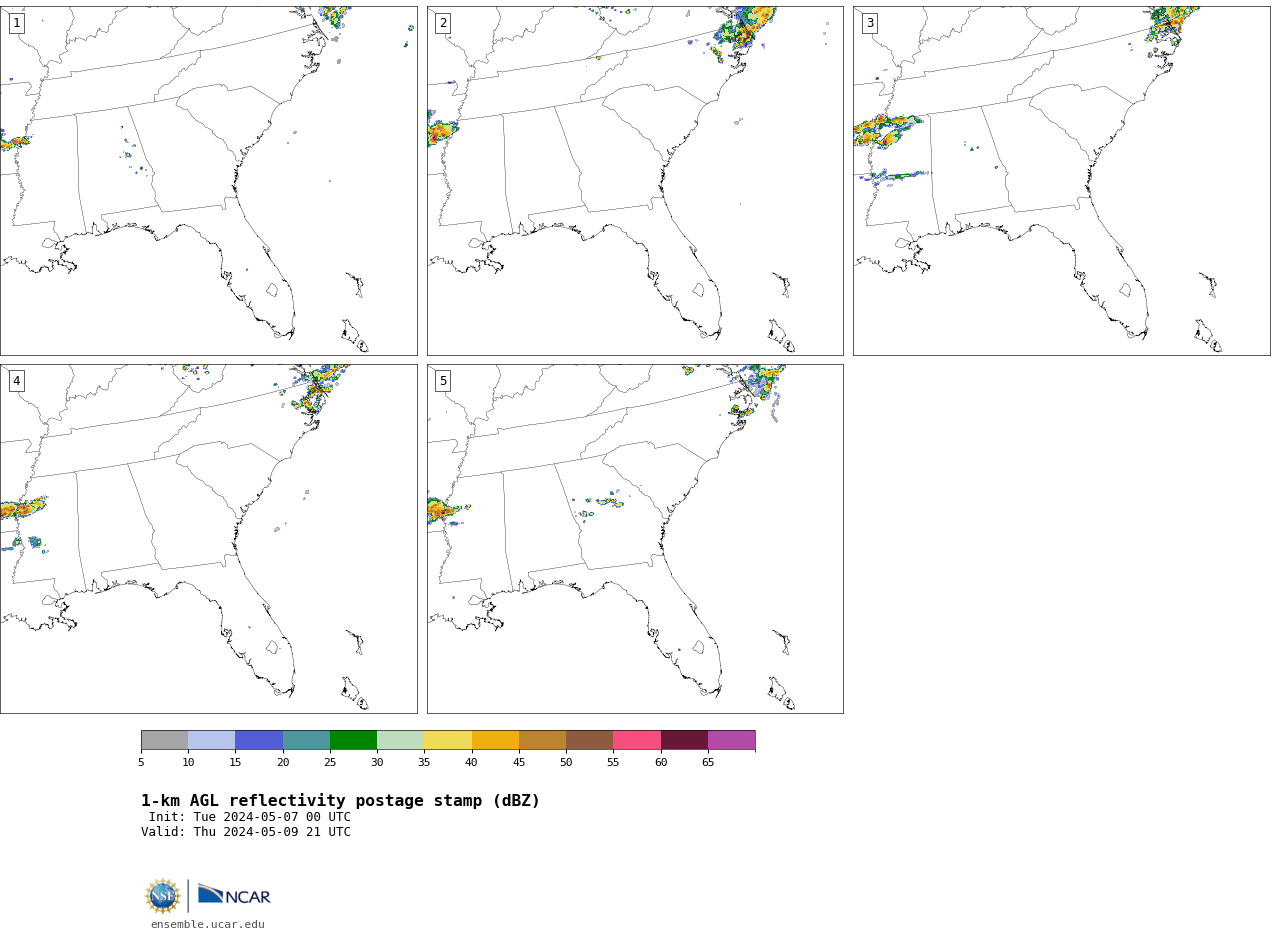1280x936 pixels.
Task: Click the number 4 panel label
Action: [x=16, y=381]
